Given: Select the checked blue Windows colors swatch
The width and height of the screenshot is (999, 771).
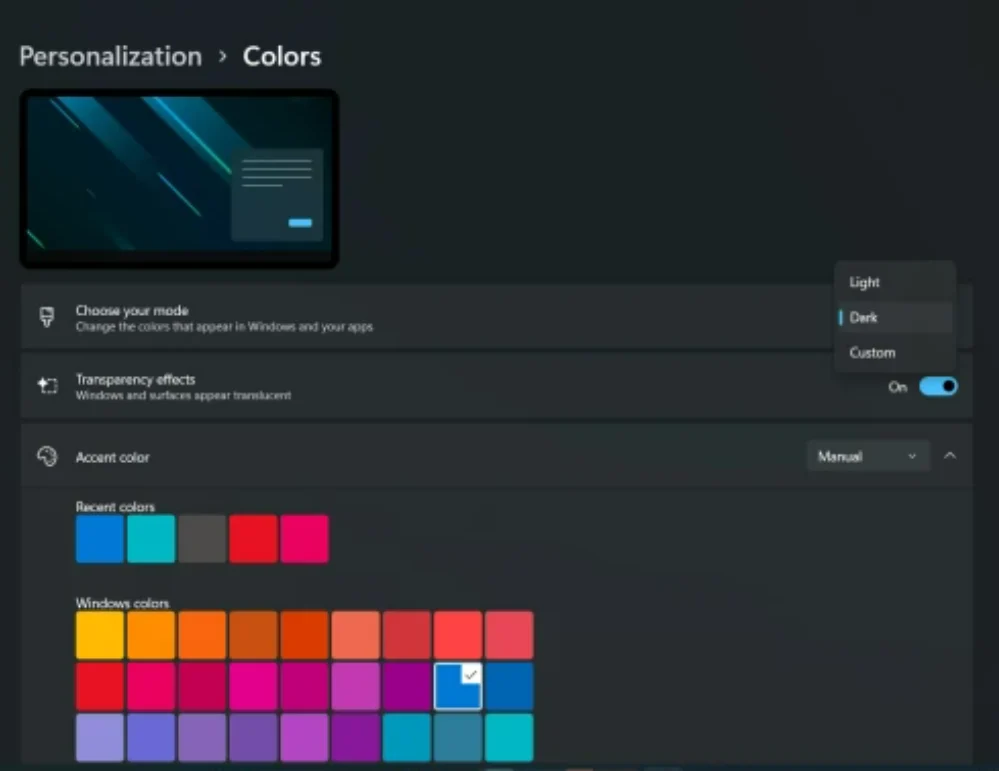Looking at the screenshot, I should (458, 686).
